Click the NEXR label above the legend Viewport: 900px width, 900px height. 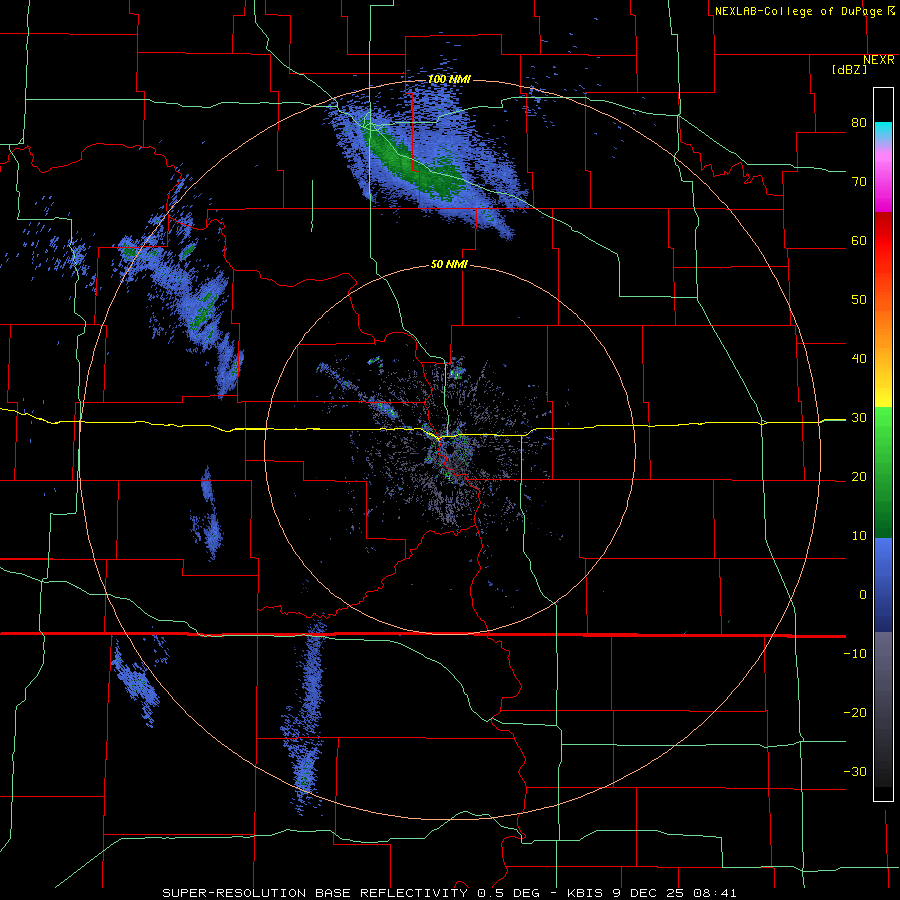click(x=879, y=60)
